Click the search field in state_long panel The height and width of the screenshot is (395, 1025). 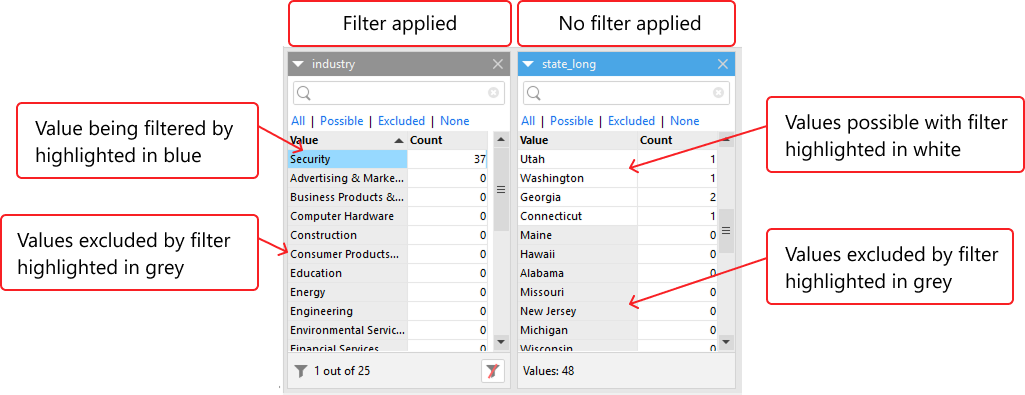click(626, 93)
